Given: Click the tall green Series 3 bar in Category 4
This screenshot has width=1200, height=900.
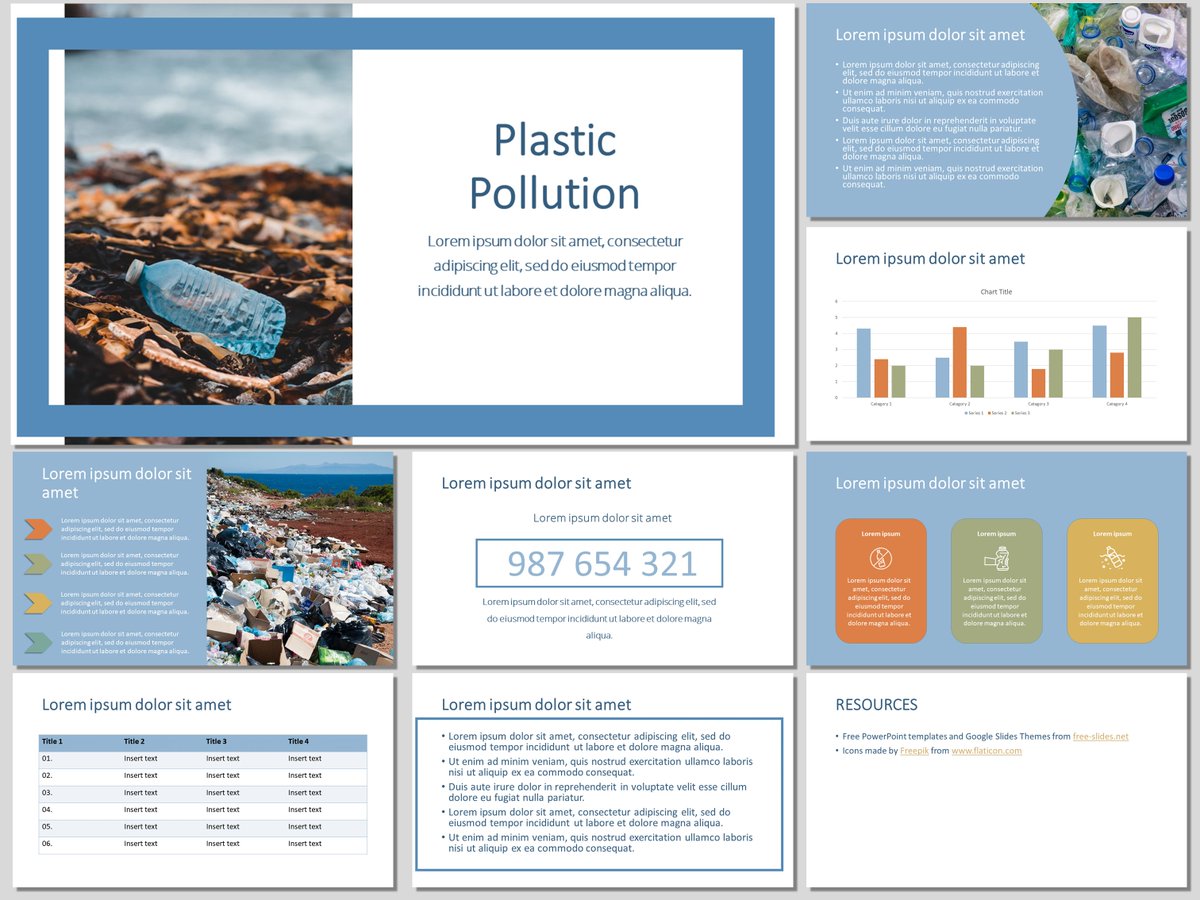Looking at the screenshot, I should (1134, 357).
